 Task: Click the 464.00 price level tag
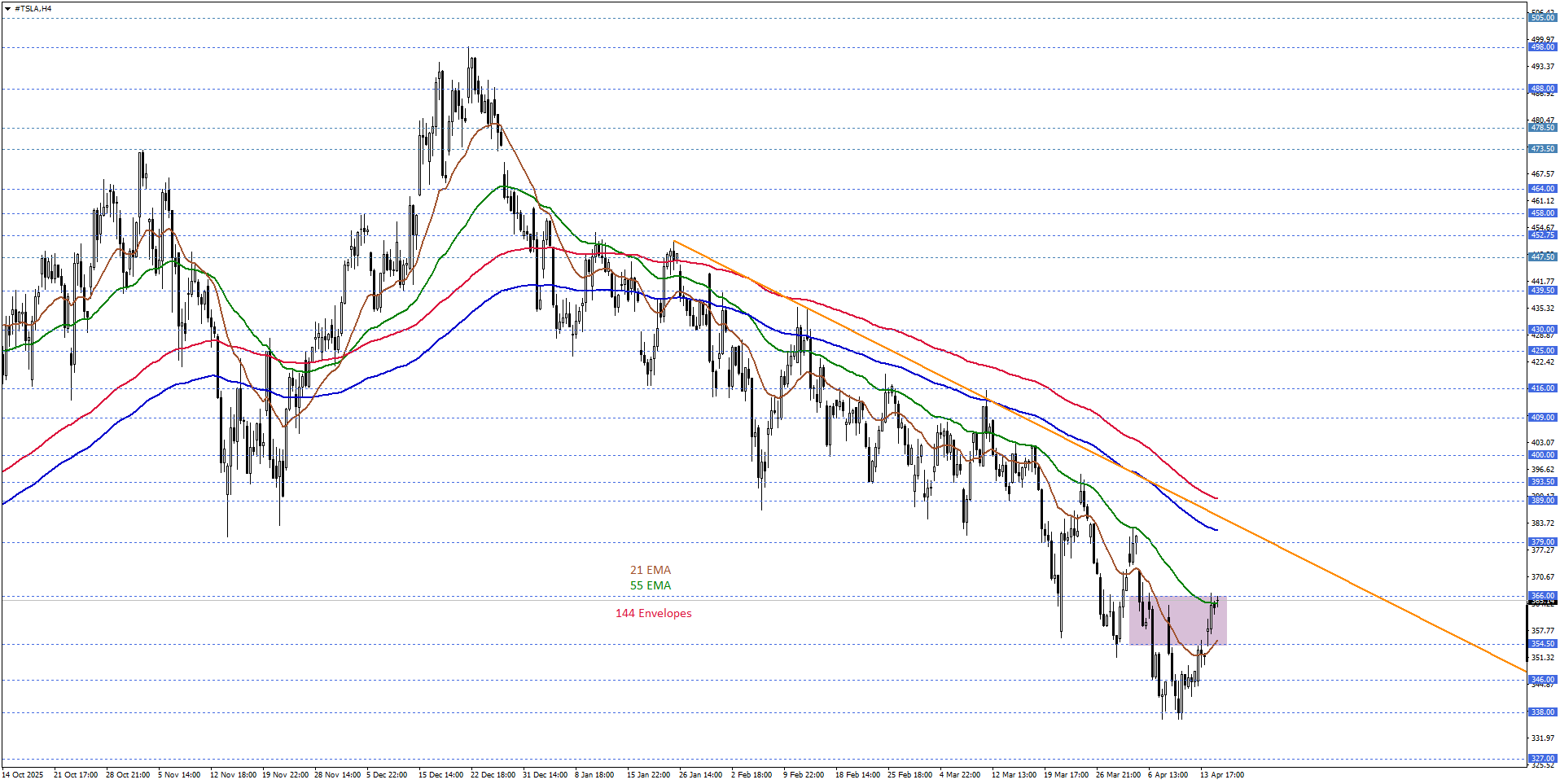coord(1542,189)
